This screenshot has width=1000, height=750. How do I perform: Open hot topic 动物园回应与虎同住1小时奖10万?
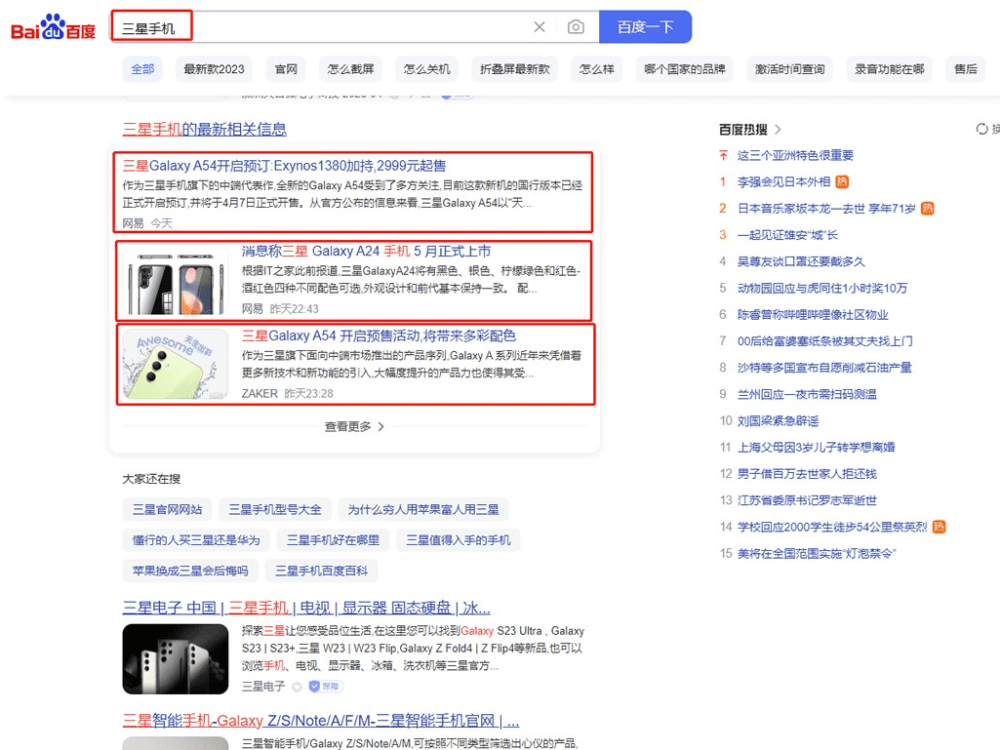pyautogui.click(x=822, y=288)
